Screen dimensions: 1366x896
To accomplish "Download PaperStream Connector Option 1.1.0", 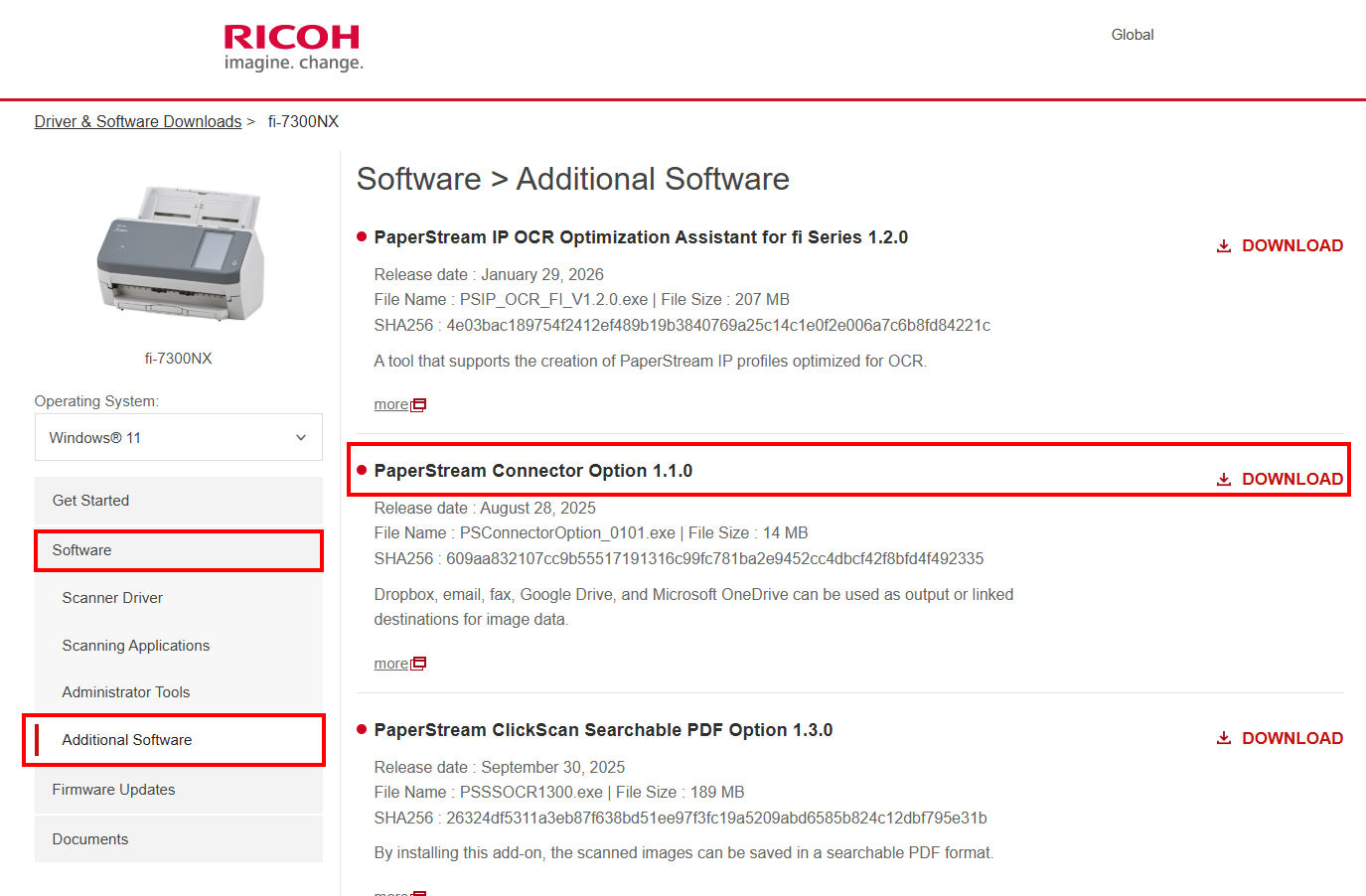I will (x=1281, y=479).
